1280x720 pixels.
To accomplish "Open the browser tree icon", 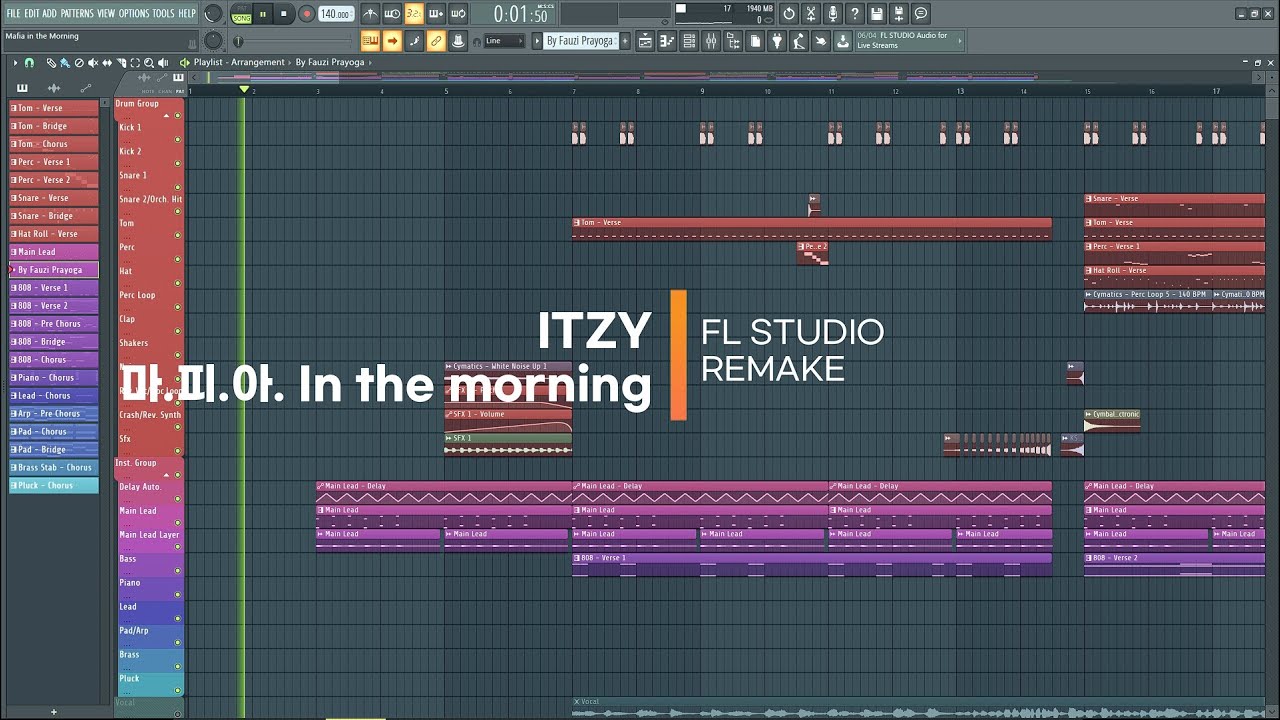I will [733, 41].
